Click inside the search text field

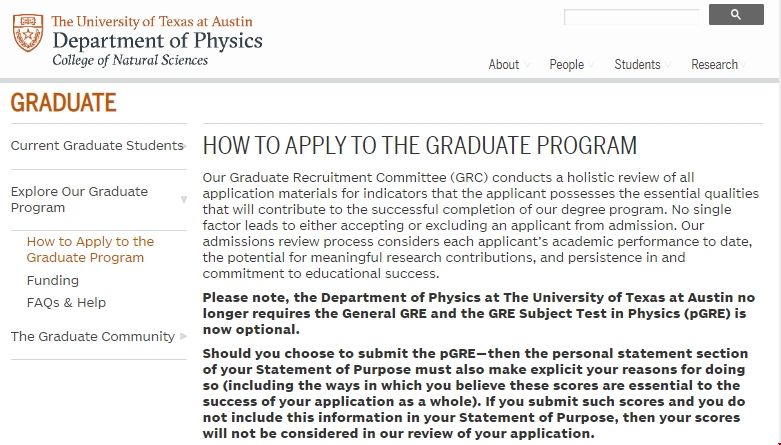point(632,17)
